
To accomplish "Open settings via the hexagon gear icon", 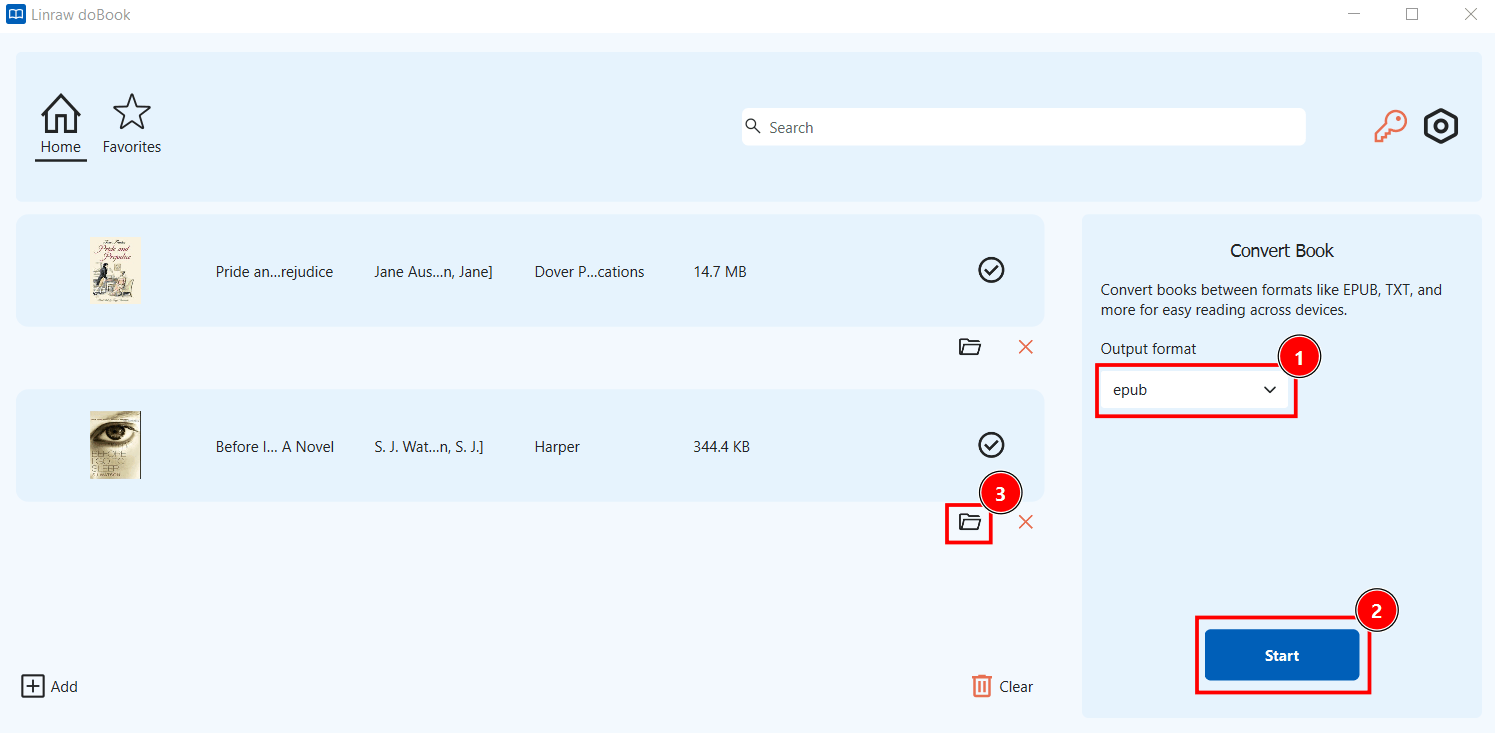I will click(x=1441, y=127).
